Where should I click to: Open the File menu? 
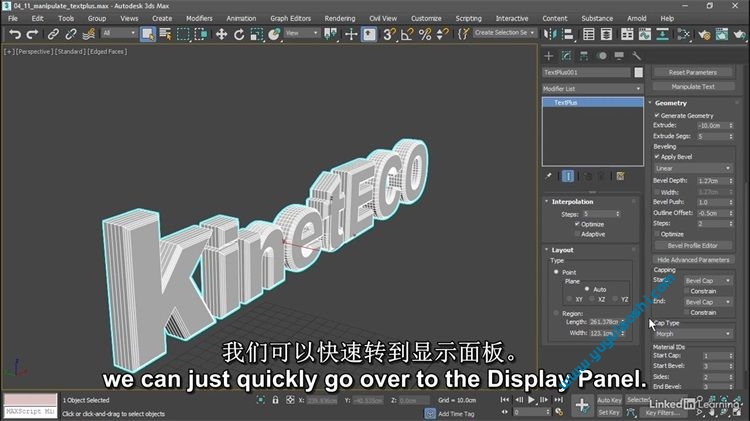(13, 18)
